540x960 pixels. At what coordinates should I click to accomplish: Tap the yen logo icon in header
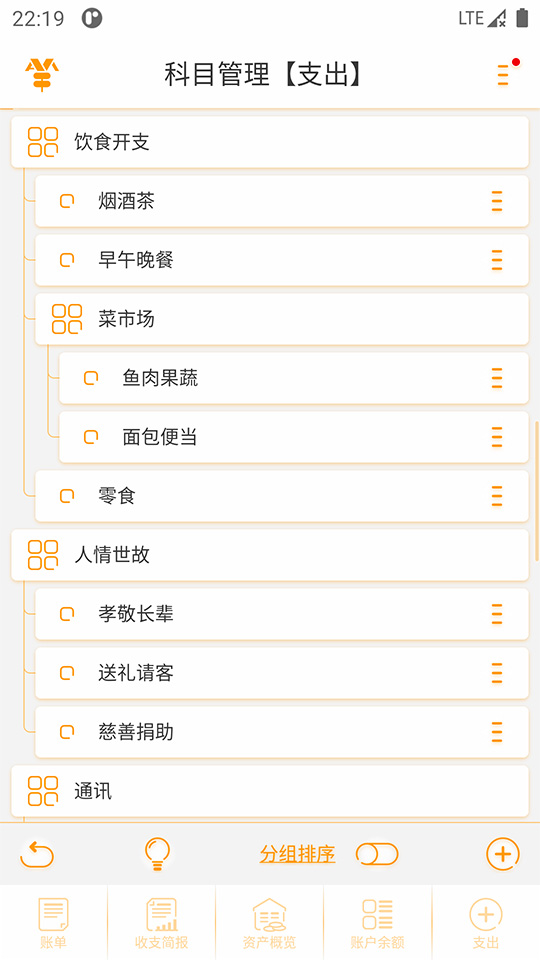[42, 75]
